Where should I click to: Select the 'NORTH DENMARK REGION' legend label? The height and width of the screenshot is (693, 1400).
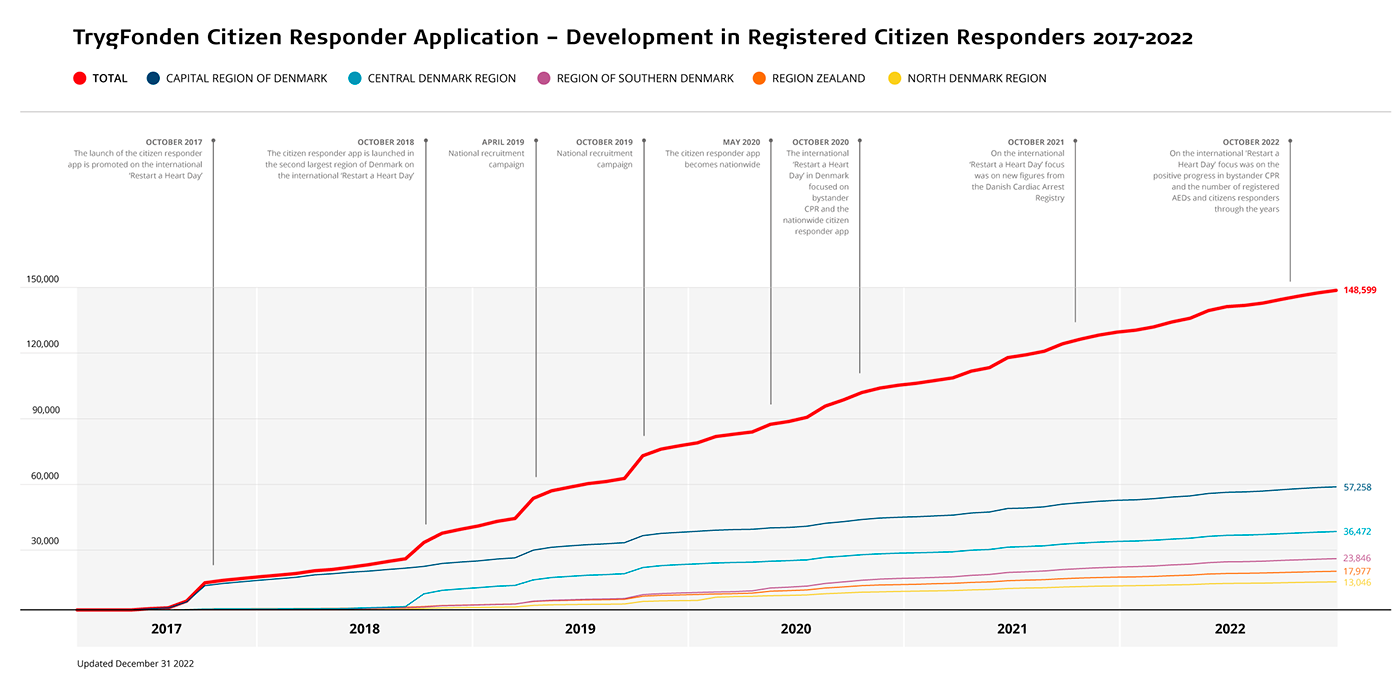click(977, 78)
